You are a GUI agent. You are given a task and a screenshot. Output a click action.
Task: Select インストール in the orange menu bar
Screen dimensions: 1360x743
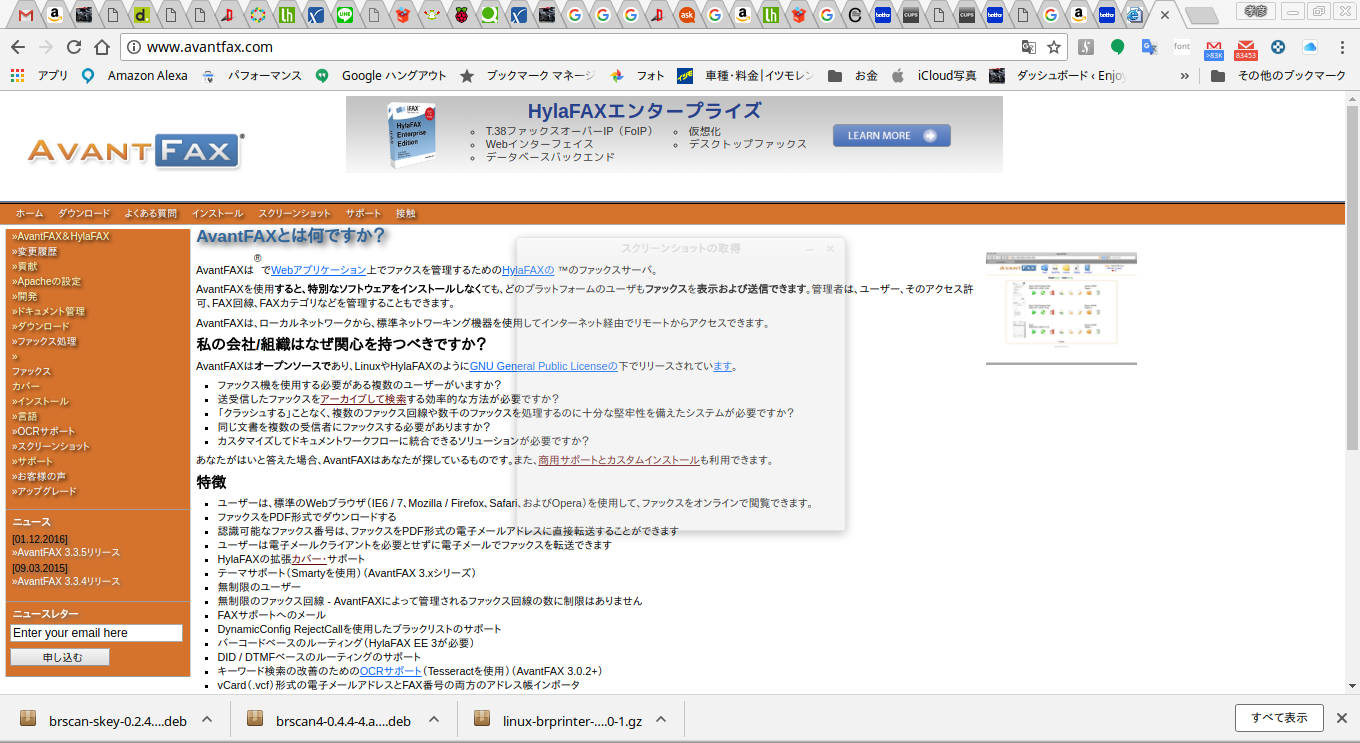217,214
